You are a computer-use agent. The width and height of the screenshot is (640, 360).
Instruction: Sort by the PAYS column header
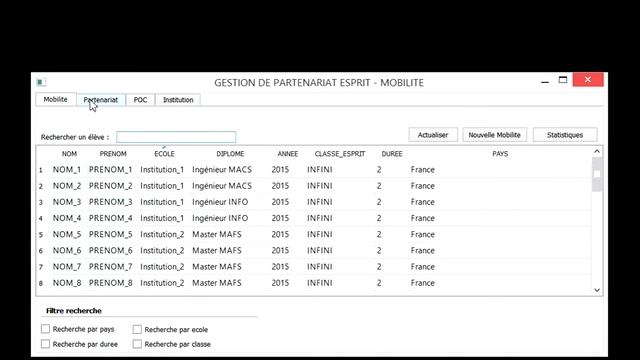tap(500, 154)
